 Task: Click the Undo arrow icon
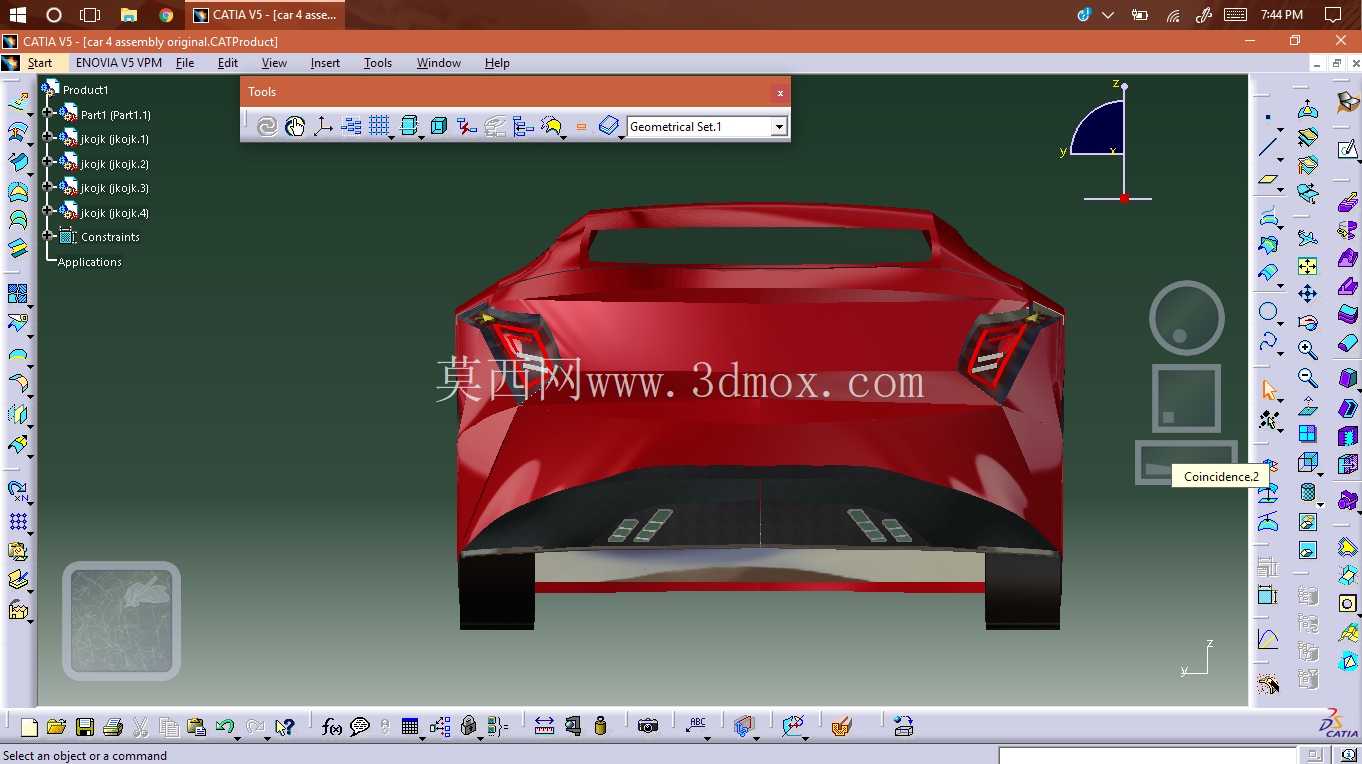[x=224, y=727]
